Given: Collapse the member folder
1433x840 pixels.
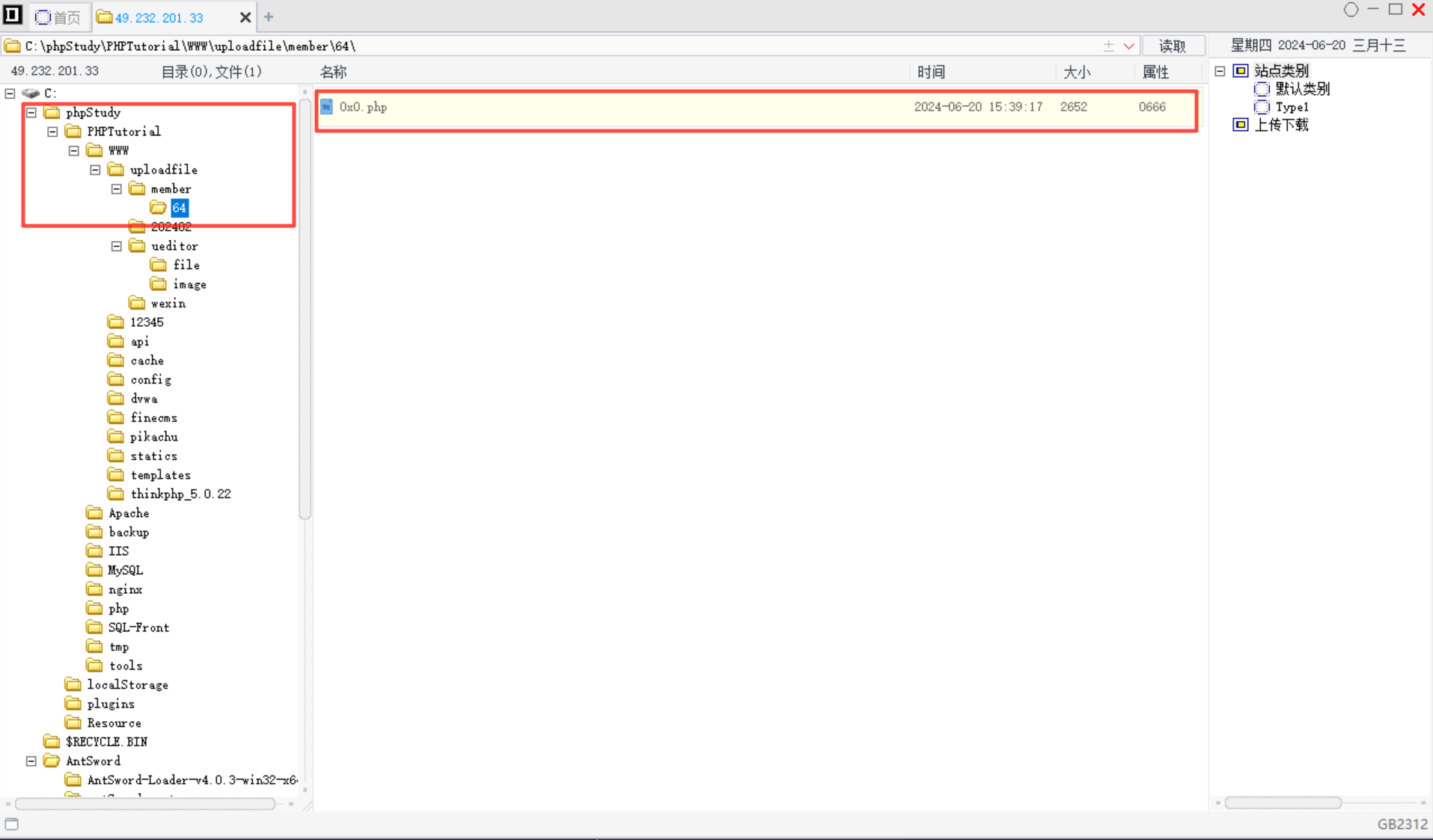Looking at the screenshot, I should click(117, 189).
